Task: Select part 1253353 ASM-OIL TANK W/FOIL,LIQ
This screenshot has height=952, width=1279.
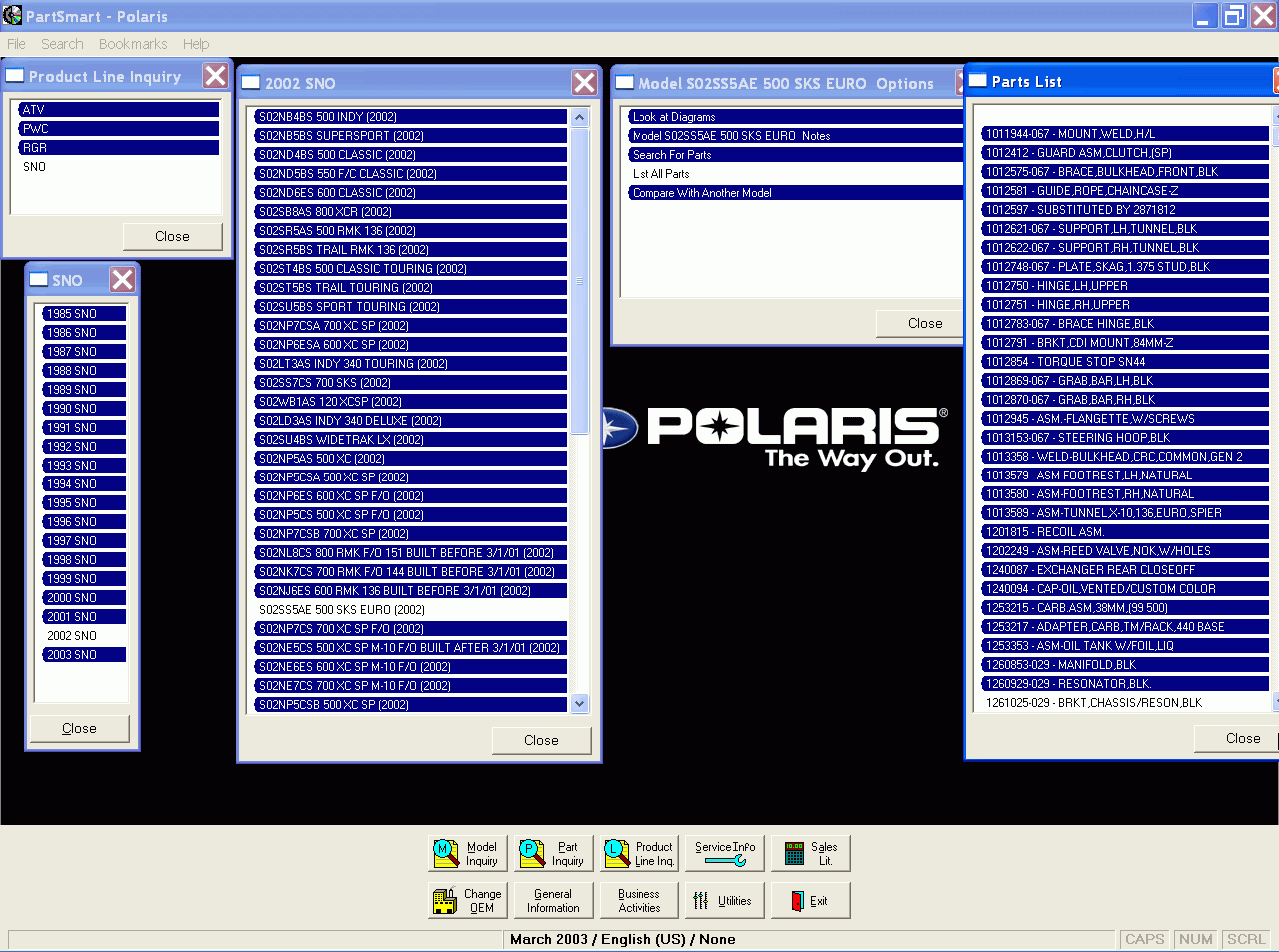Action: [1125, 646]
